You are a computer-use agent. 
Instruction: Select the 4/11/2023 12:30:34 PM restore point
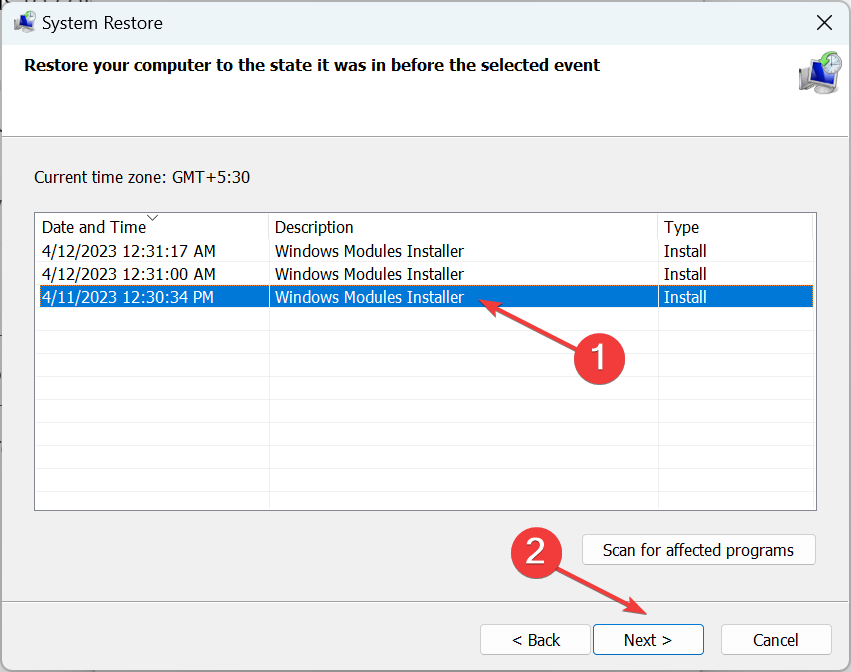[129, 297]
